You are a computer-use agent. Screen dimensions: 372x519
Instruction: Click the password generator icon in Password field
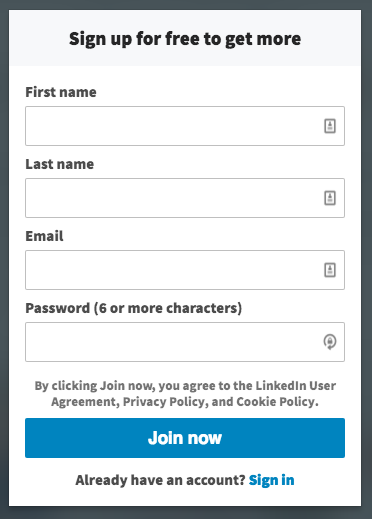pyautogui.click(x=330, y=342)
